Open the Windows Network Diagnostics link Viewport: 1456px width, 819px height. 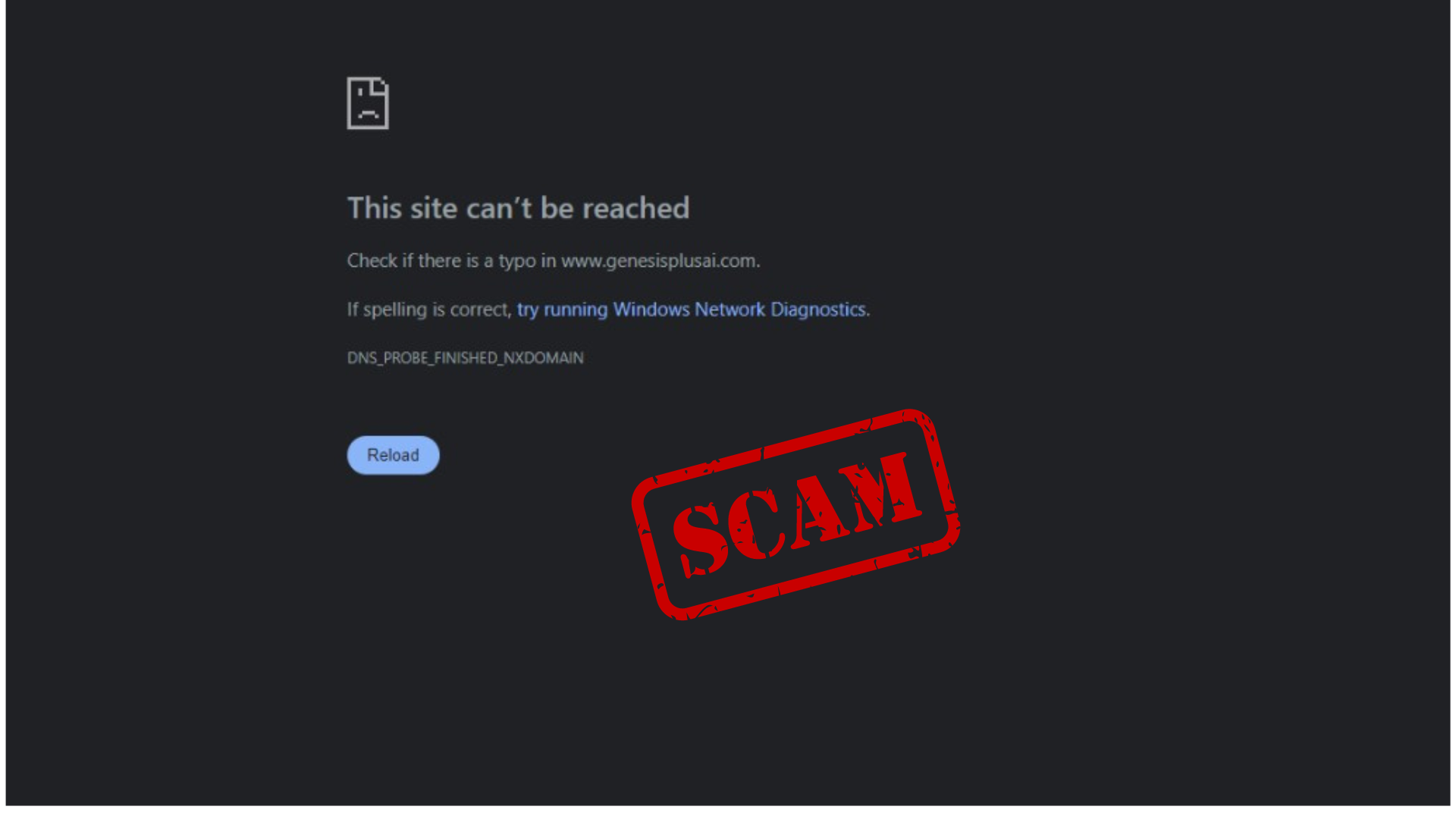coord(692,309)
